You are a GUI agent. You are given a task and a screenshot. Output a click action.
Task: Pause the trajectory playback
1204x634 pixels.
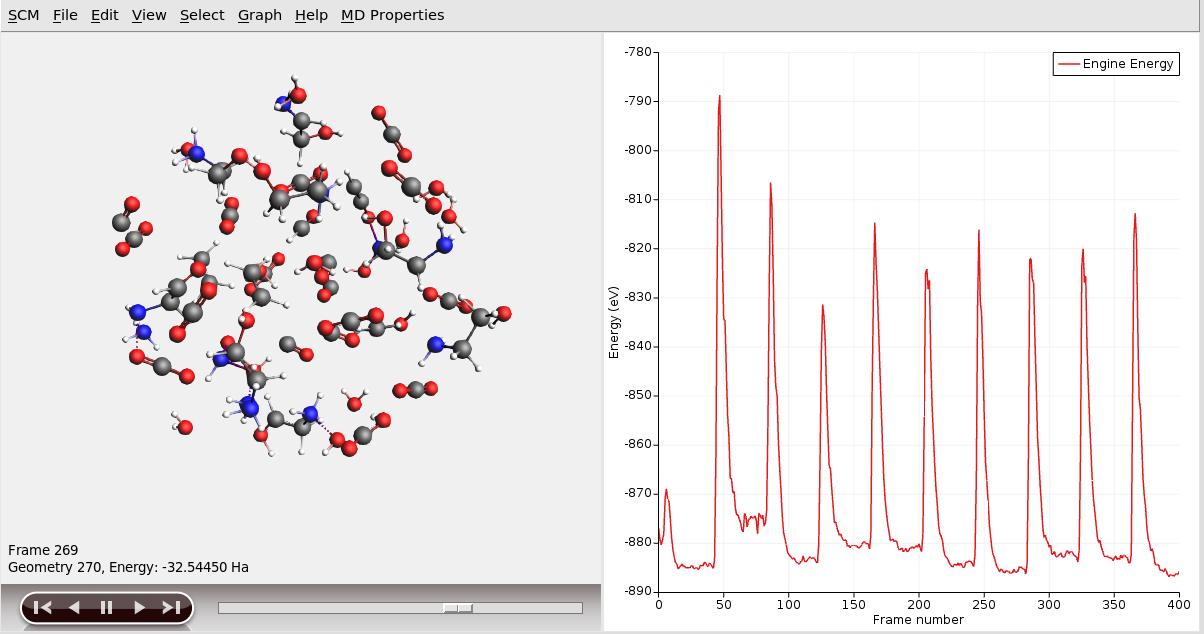coord(106,607)
